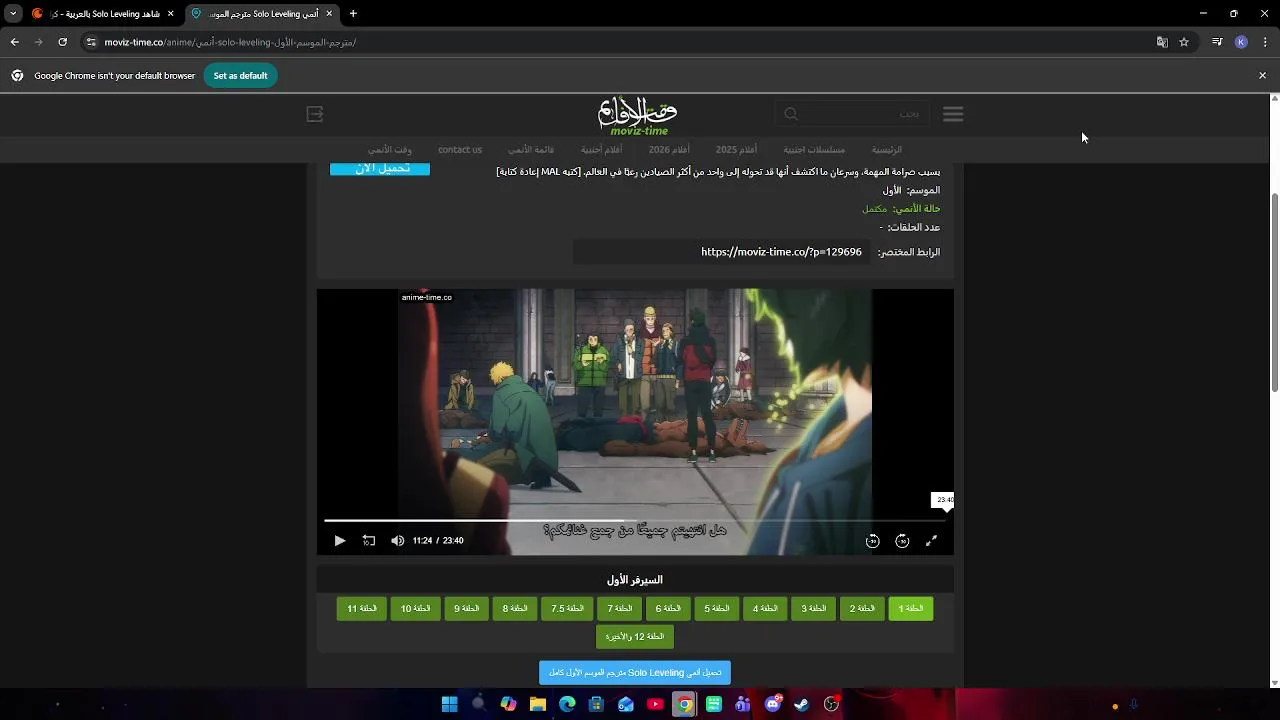Click the short link moviz-time.co/?p=129696
Screen dimensions: 1280x720
(781, 252)
